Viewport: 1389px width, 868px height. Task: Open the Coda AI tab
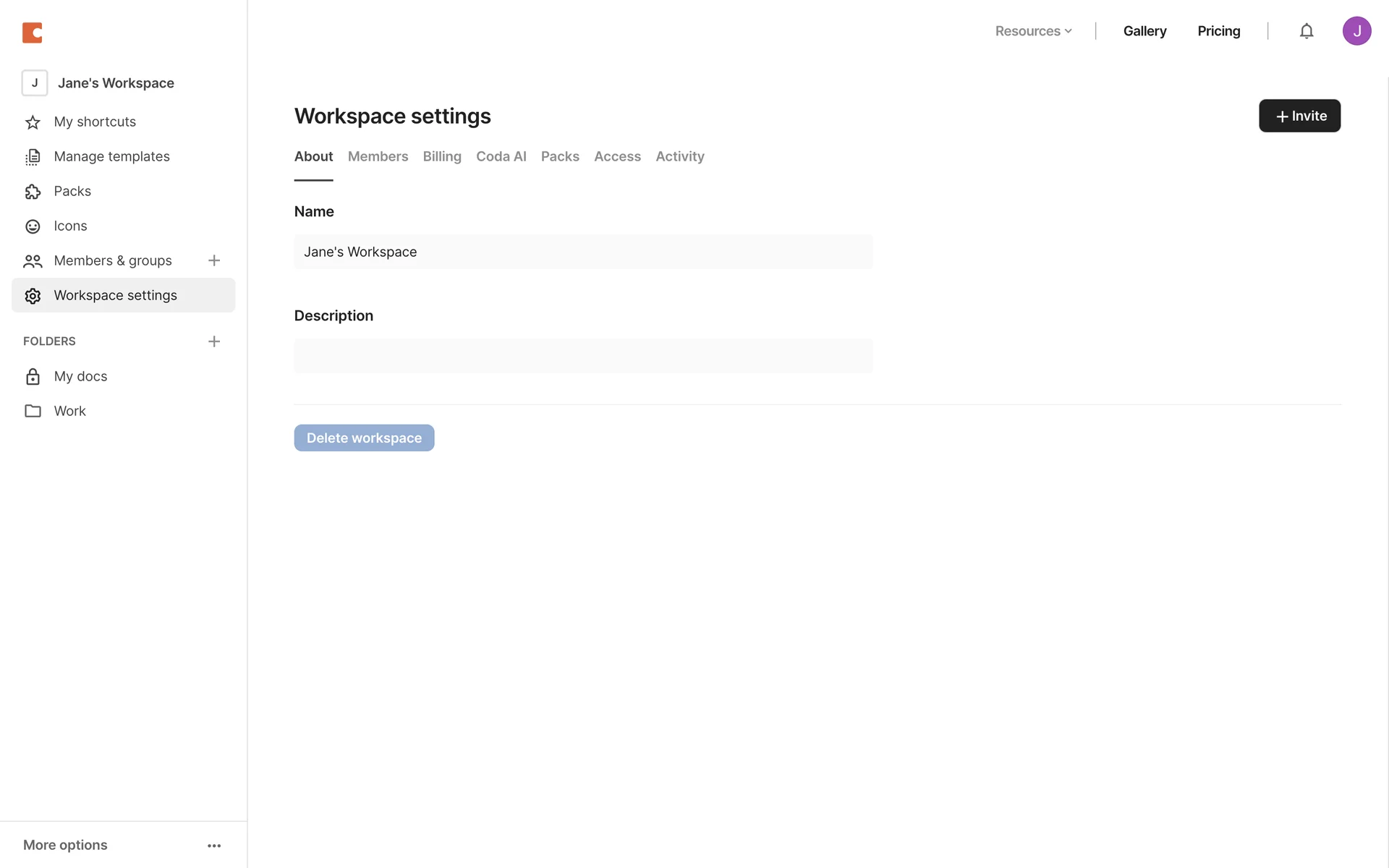[501, 156]
